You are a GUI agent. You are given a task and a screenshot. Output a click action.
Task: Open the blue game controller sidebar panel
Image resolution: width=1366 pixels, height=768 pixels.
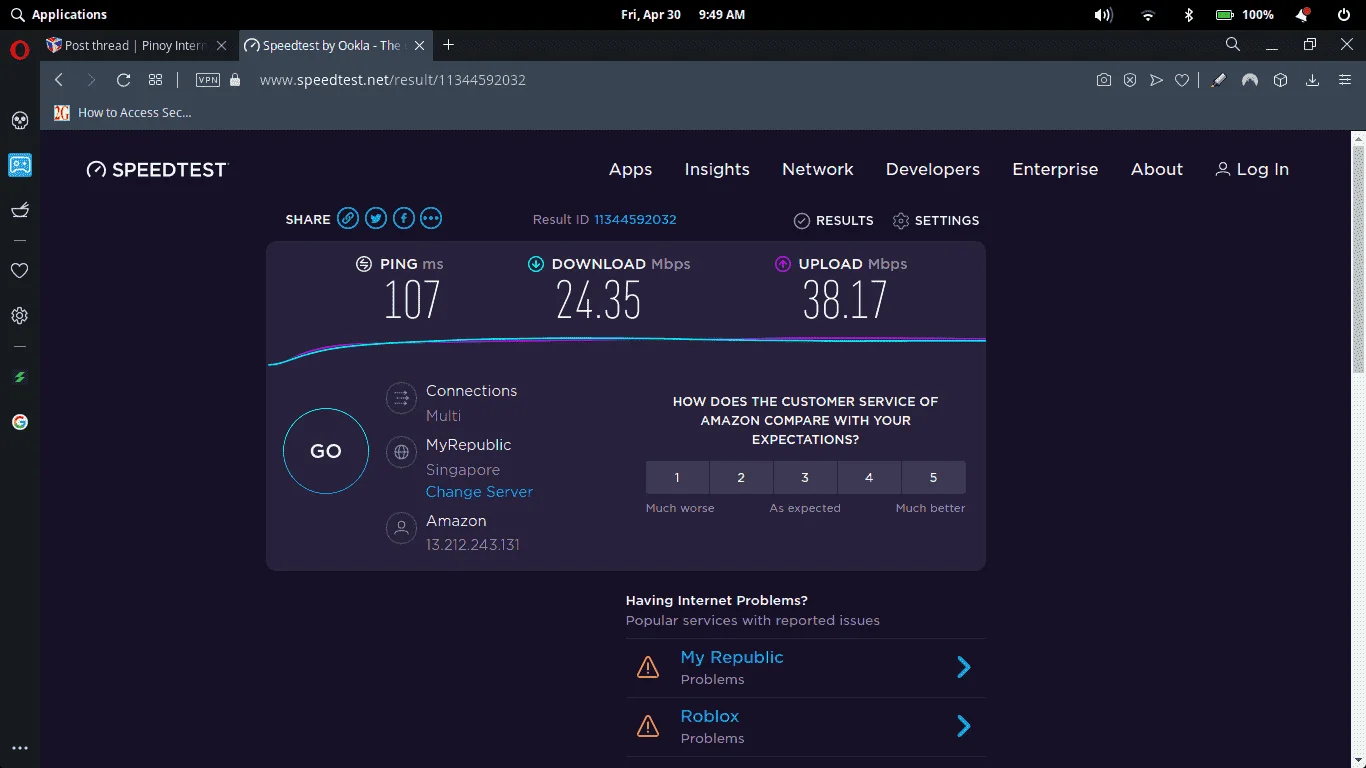point(19,165)
